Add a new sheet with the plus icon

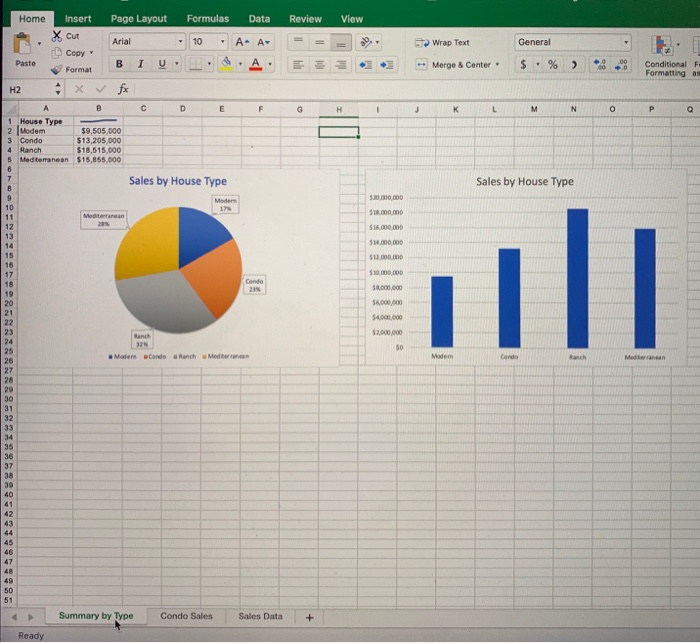pyautogui.click(x=309, y=618)
